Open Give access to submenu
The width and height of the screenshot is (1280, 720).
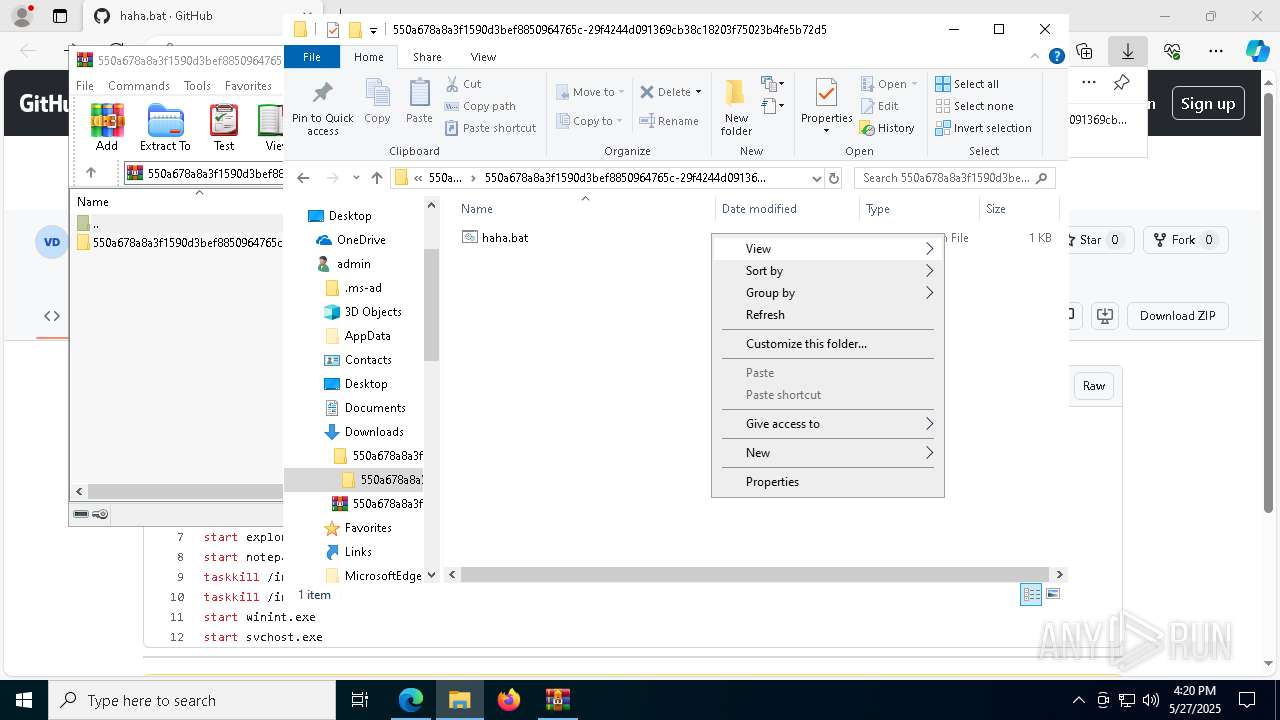coord(827,424)
